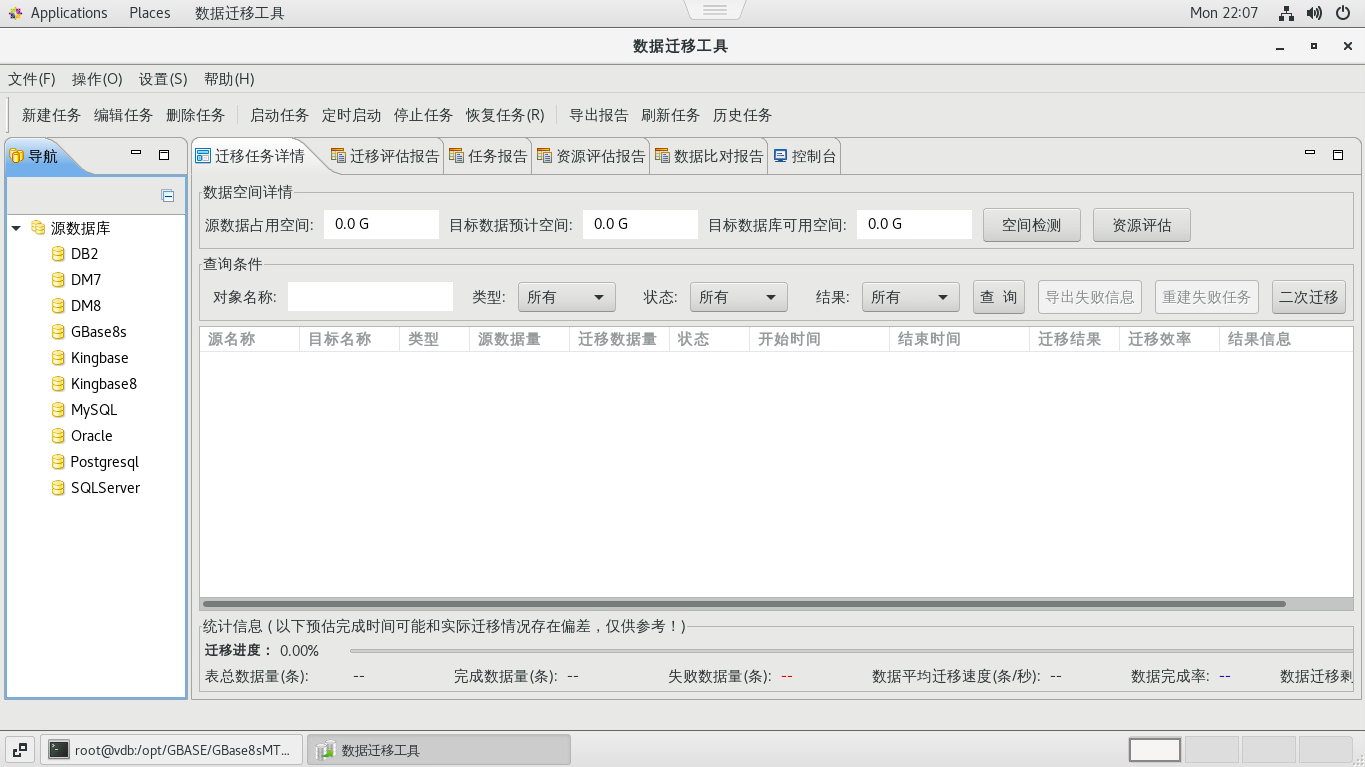
Task: Click the 删除任务 toolbar button
Action: pos(195,115)
